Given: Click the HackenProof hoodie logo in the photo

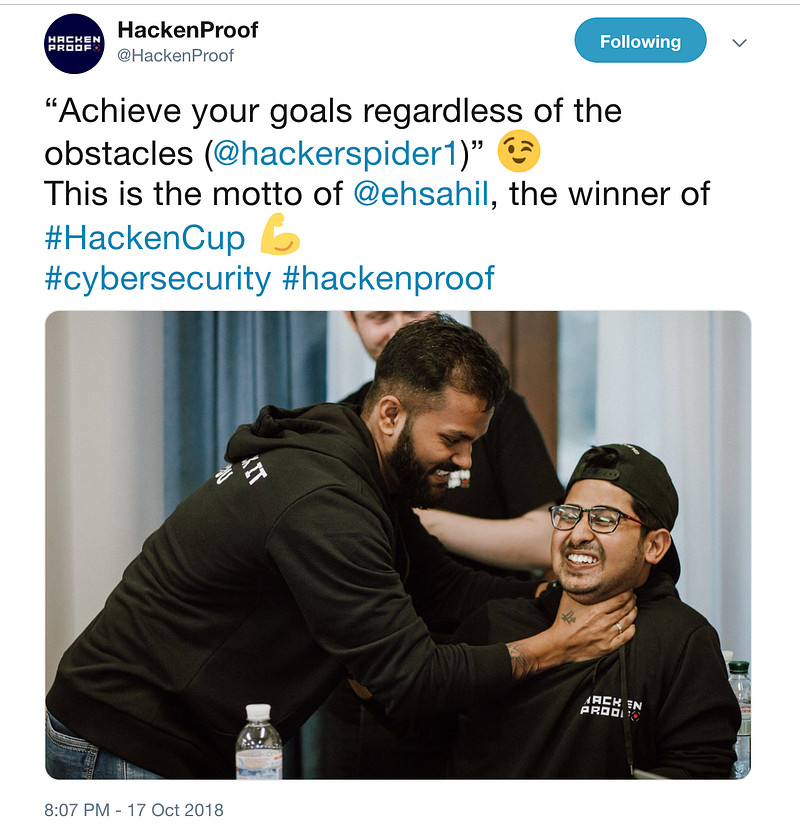Looking at the screenshot, I should point(610,708).
